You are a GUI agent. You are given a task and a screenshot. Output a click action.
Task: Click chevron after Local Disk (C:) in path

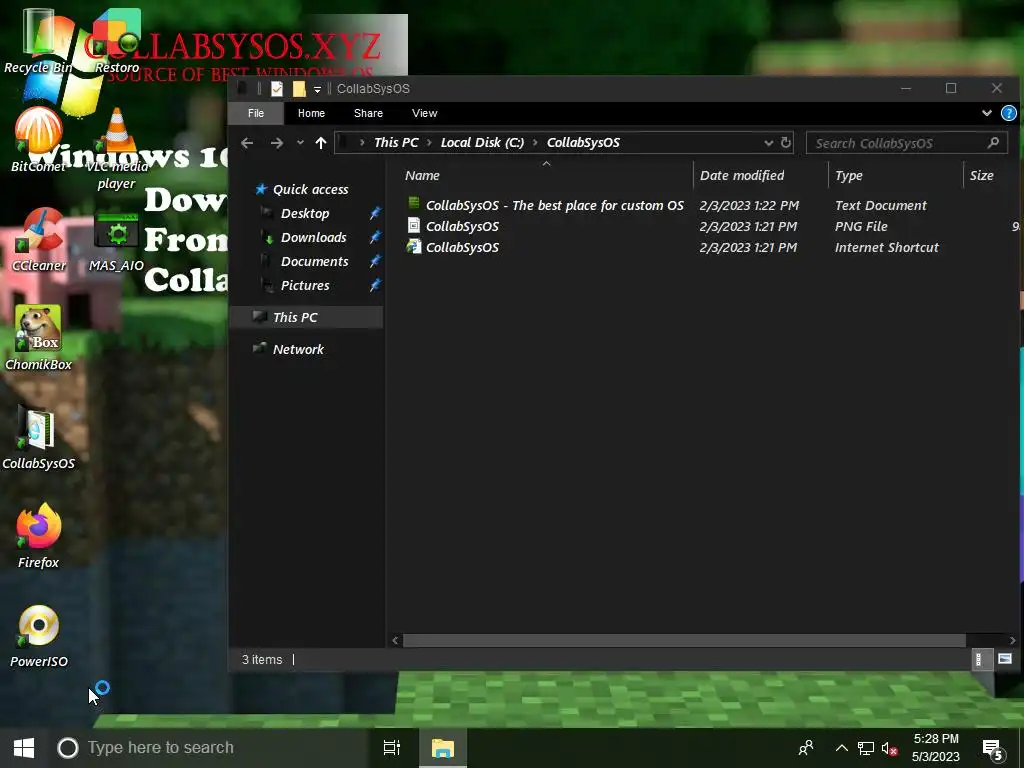(536, 143)
